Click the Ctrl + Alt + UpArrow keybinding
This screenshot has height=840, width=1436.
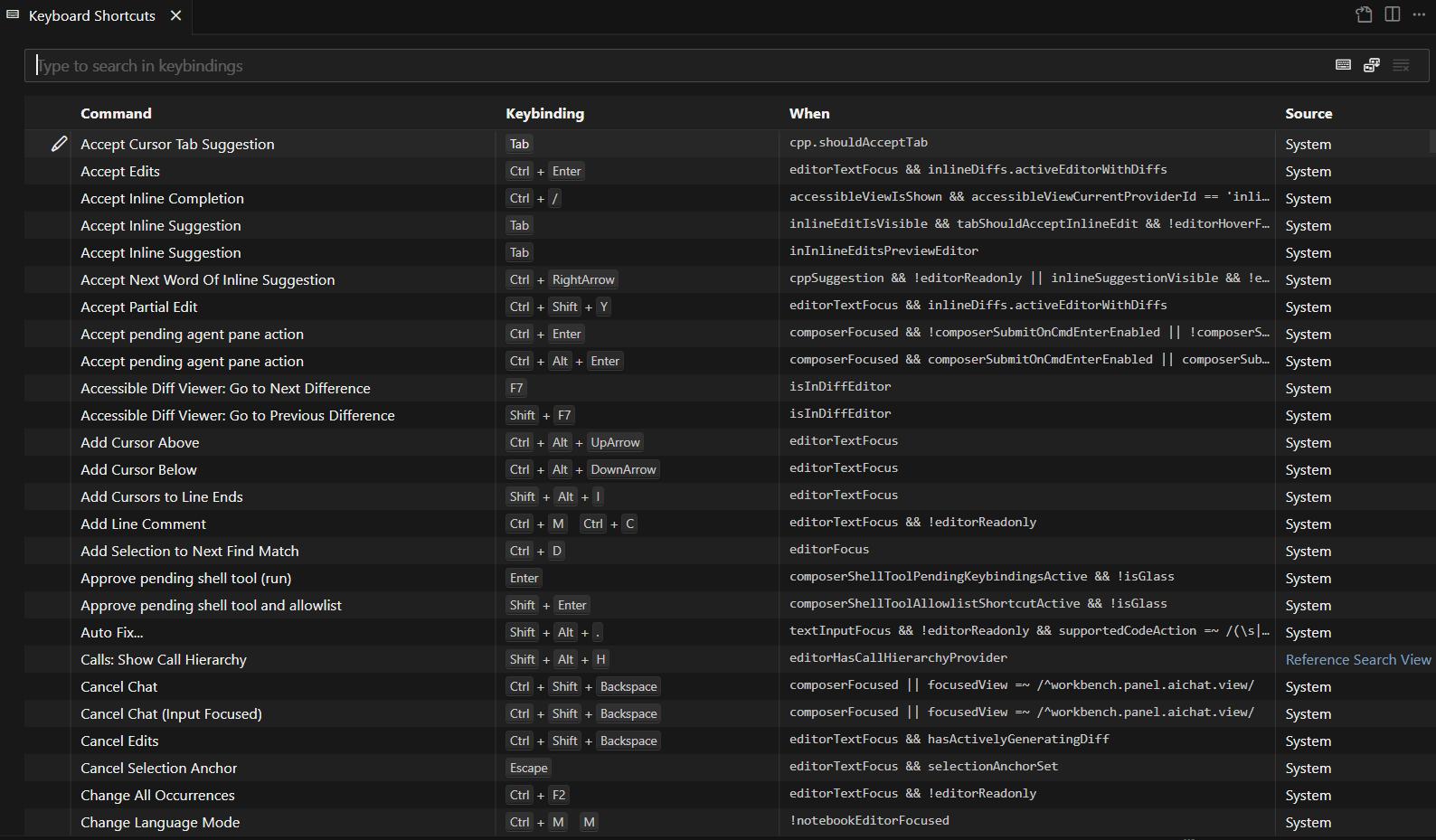[575, 442]
